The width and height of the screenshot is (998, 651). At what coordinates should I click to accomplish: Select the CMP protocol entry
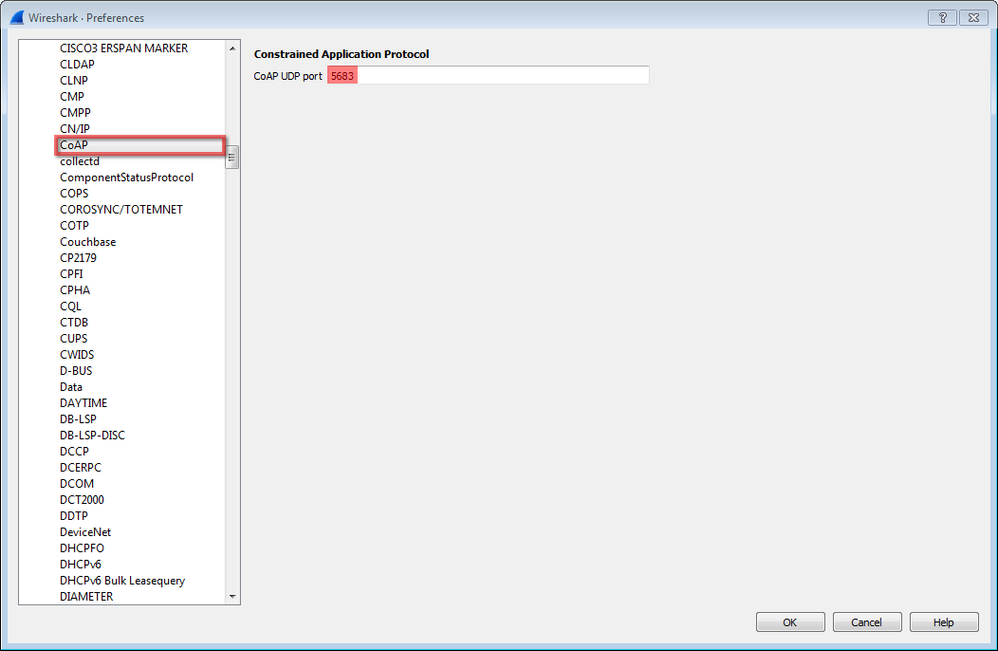click(72, 97)
